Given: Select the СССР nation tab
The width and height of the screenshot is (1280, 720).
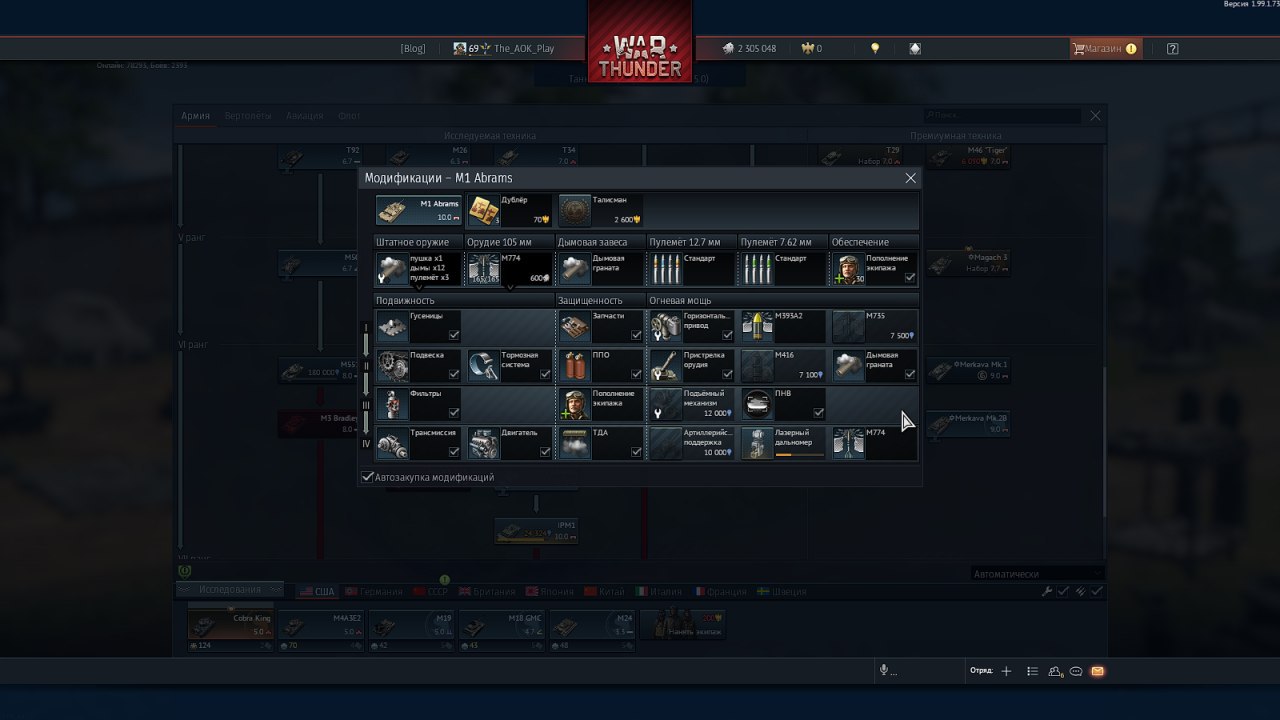Looking at the screenshot, I should [x=431, y=591].
